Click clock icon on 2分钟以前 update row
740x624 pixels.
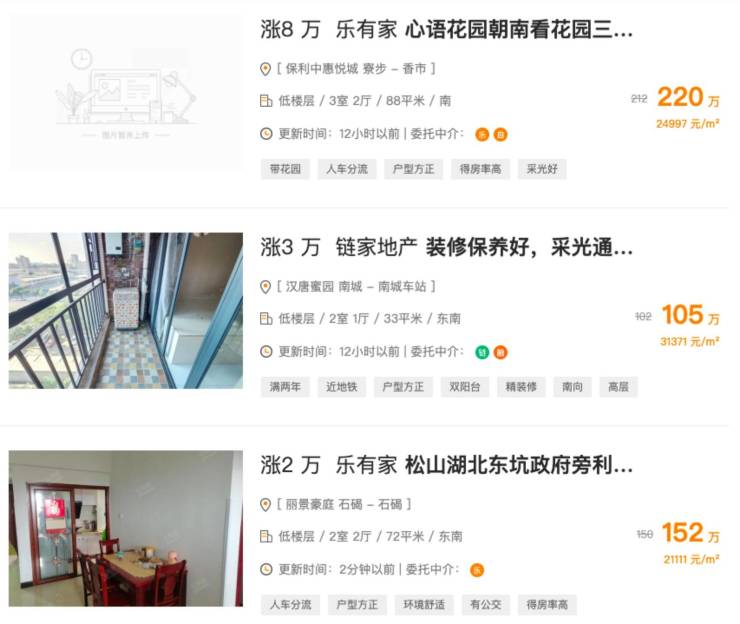(266, 569)
